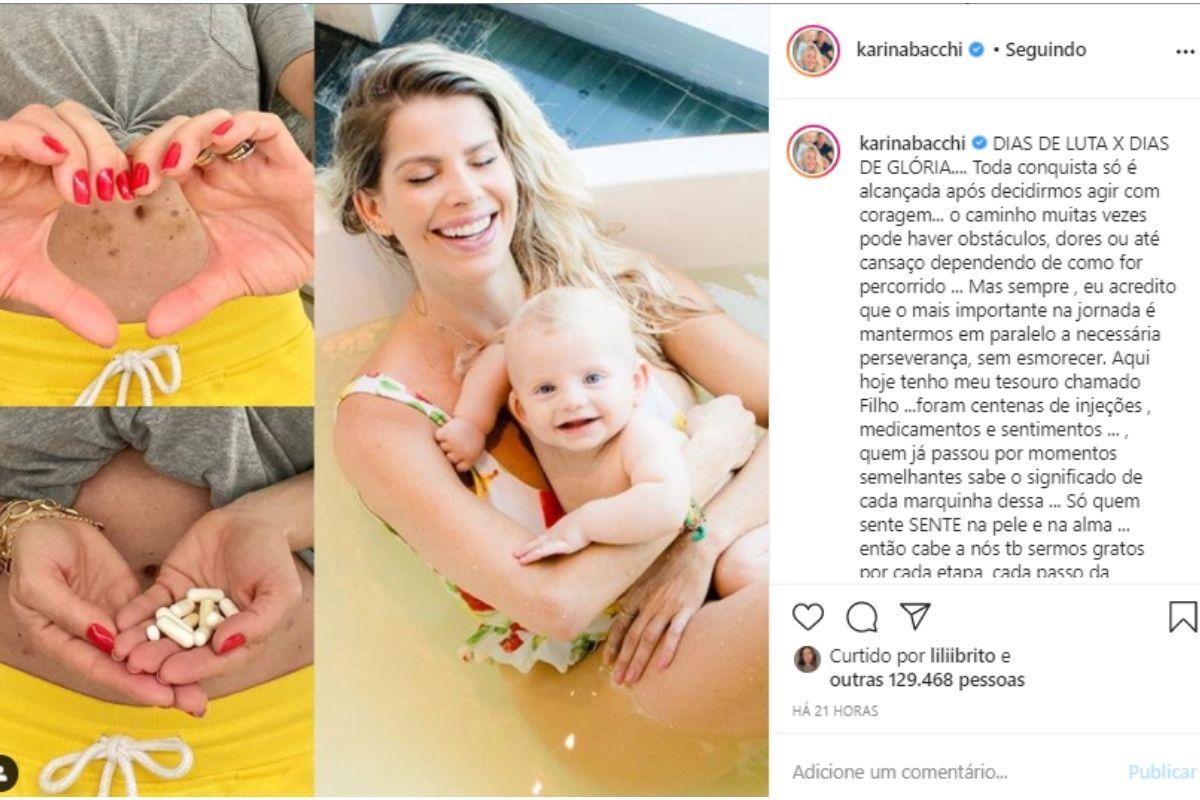Click the caption's karinabacchi profile picture
Viewport: 1200px width, 800px height.
pos(813,151)
